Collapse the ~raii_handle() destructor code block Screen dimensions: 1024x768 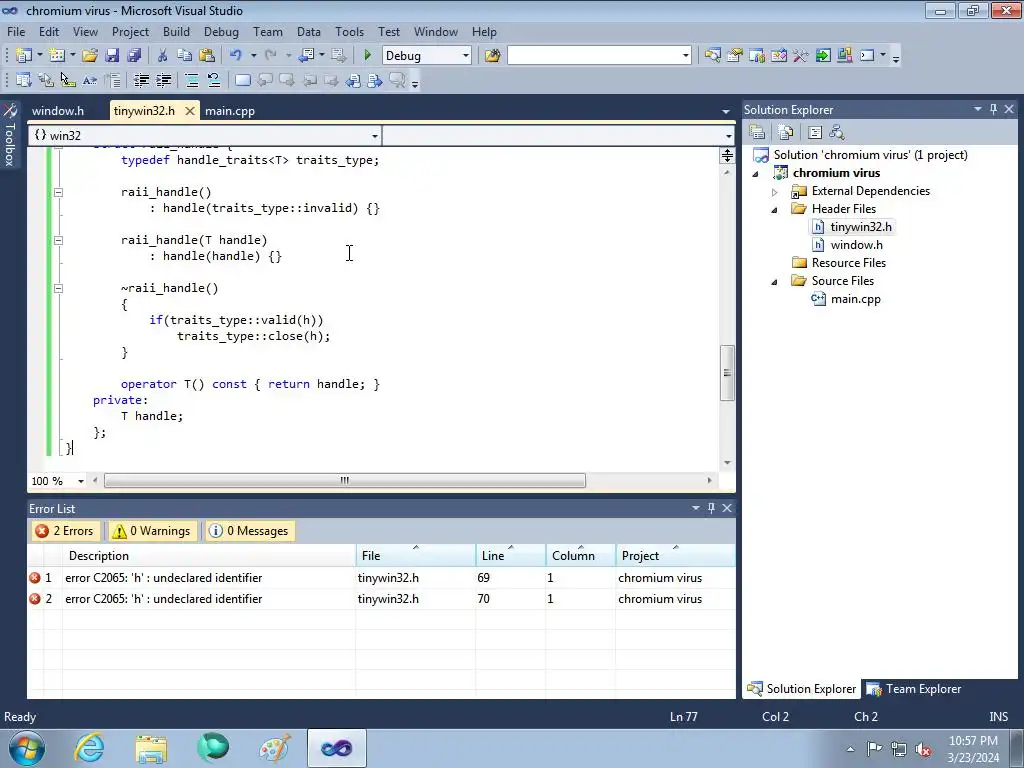pos(58,288)
